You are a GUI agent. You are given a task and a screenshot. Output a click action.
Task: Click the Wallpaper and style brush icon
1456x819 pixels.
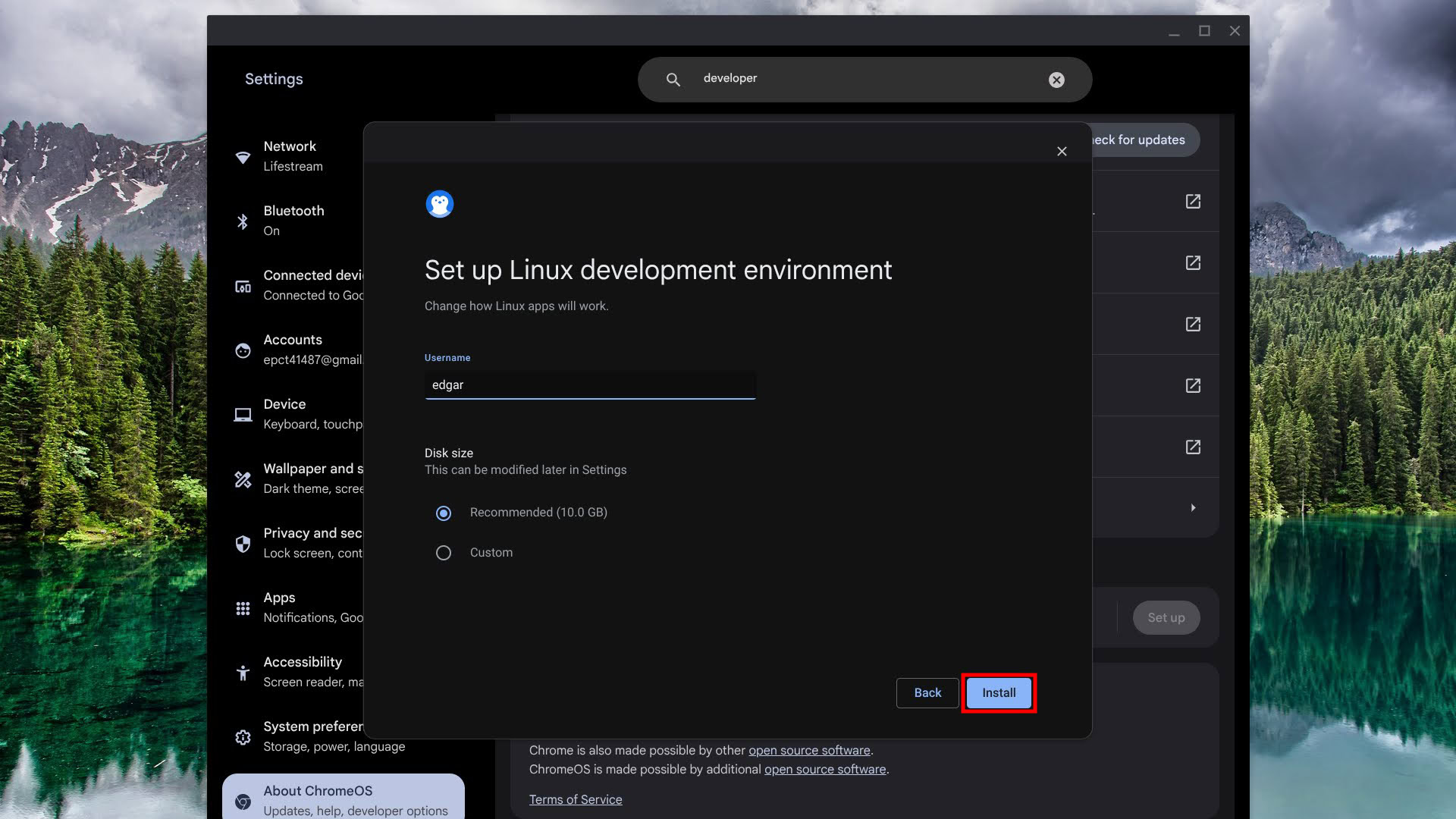(x=243, y=479)
